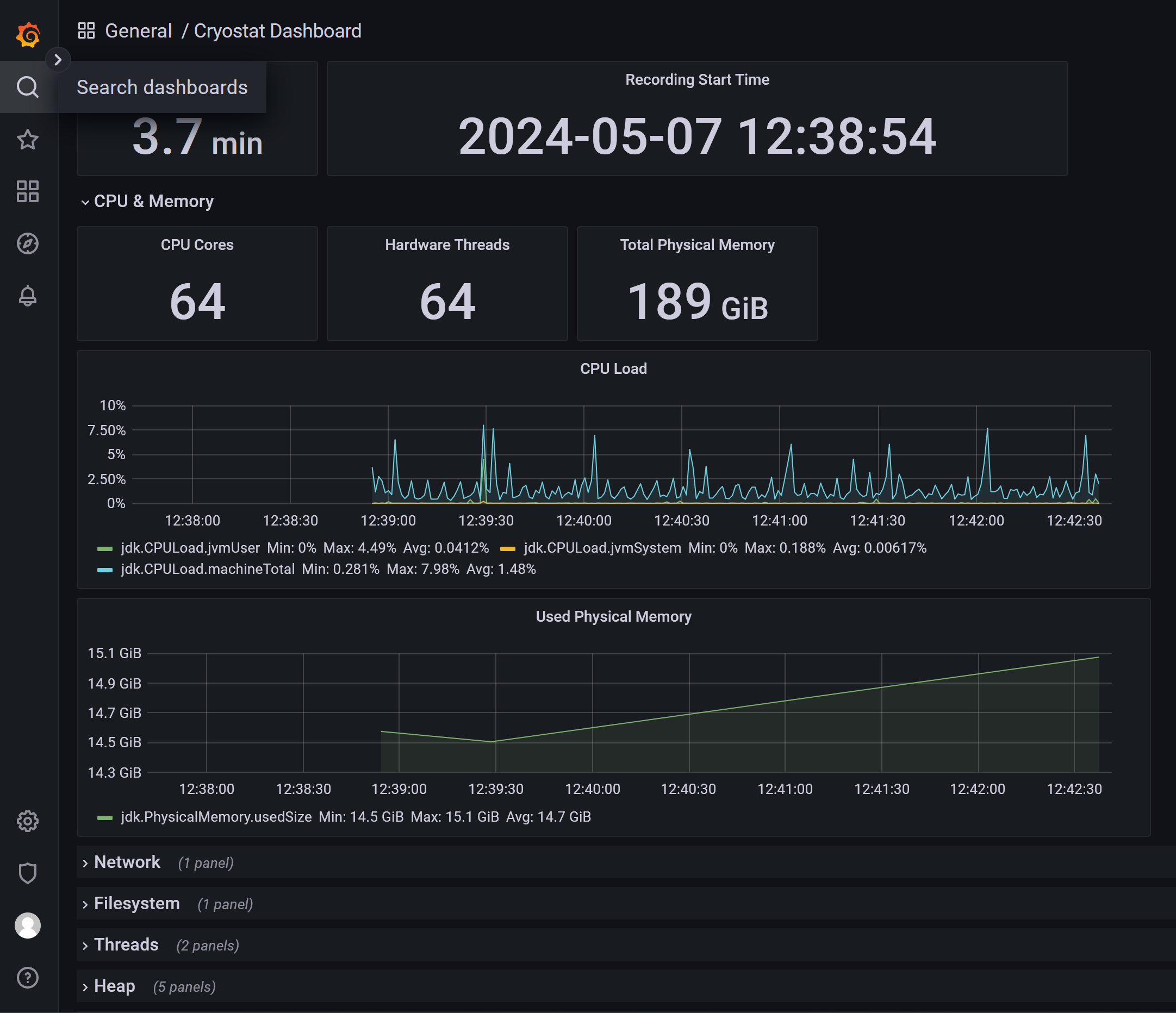Expand the Network row
This screenshot has height=1013, width=1176.
(x=127, y=862)
